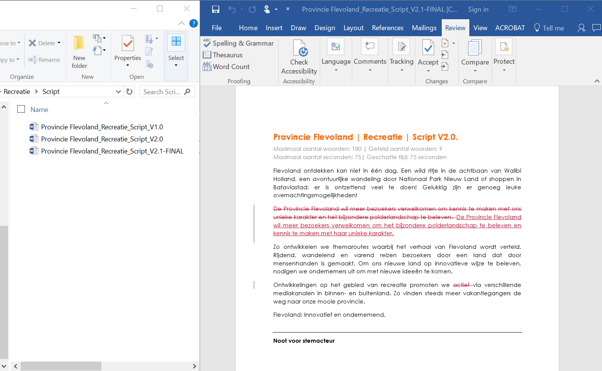Click Check Accessibility icon
Viewport: 602px width, 371px height.
click(x=299, y=57)
